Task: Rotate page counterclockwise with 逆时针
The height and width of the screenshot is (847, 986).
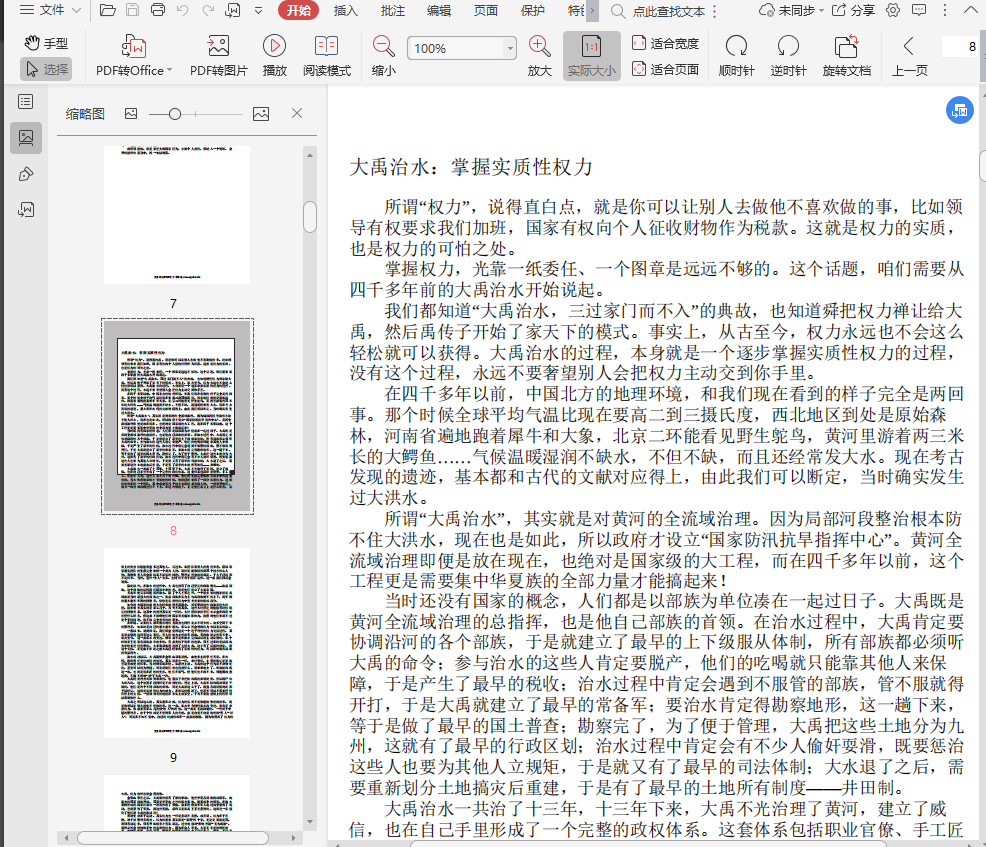Action: (788, 47)
